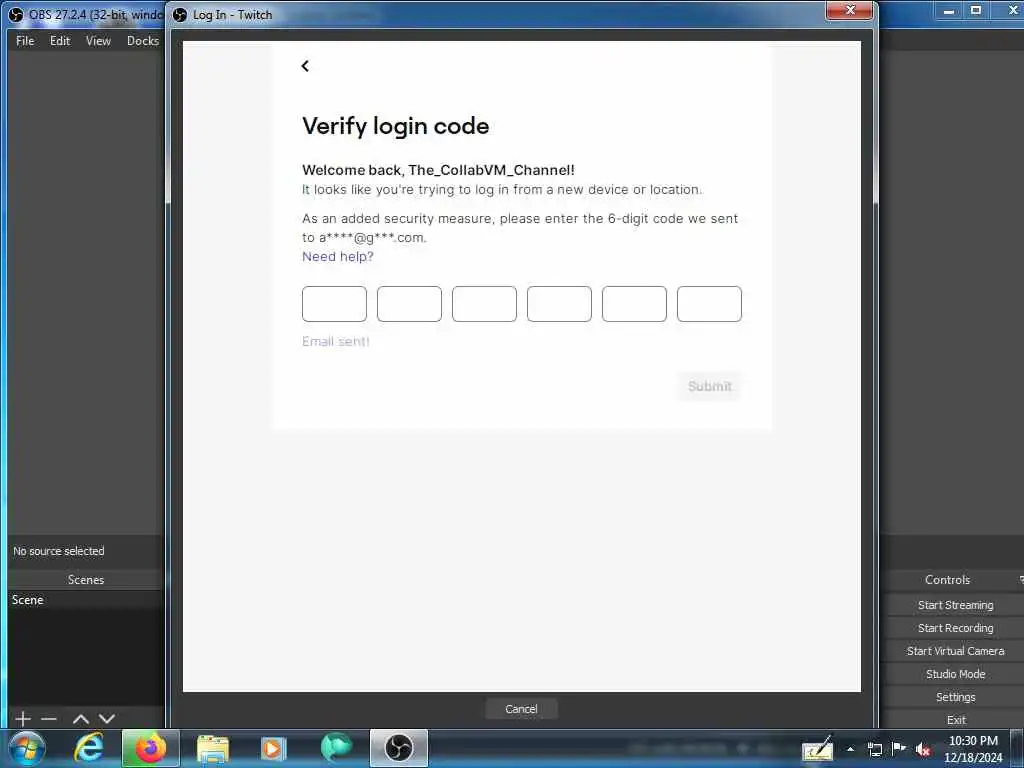Click the Email sent! text
The height and width of the screenshot is (768, 1024).
pos(336,341)
